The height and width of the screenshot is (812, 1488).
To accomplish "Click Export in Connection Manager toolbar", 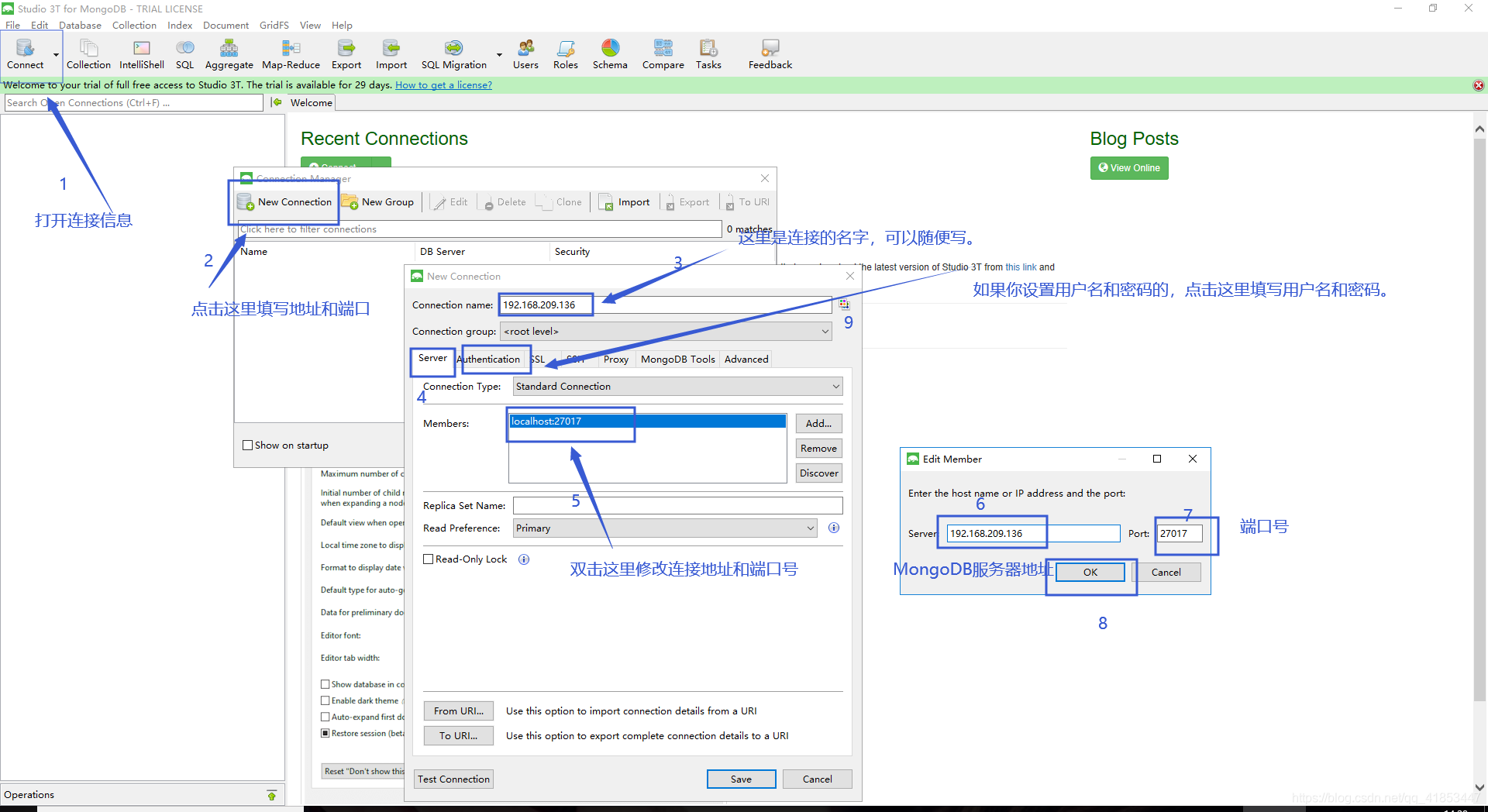I will (x=687, y=202).
